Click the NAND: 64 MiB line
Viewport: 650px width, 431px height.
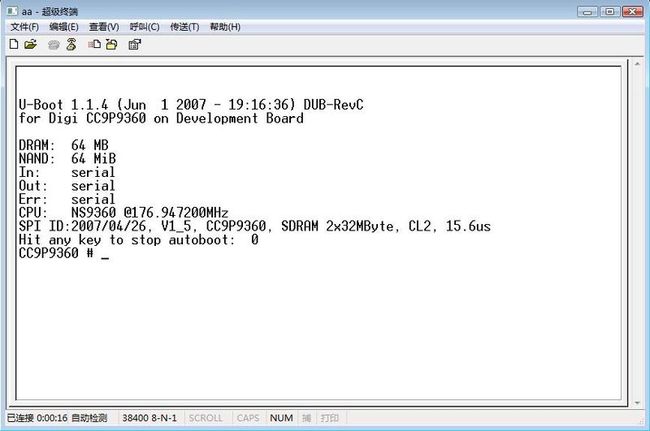coord(68,158)
